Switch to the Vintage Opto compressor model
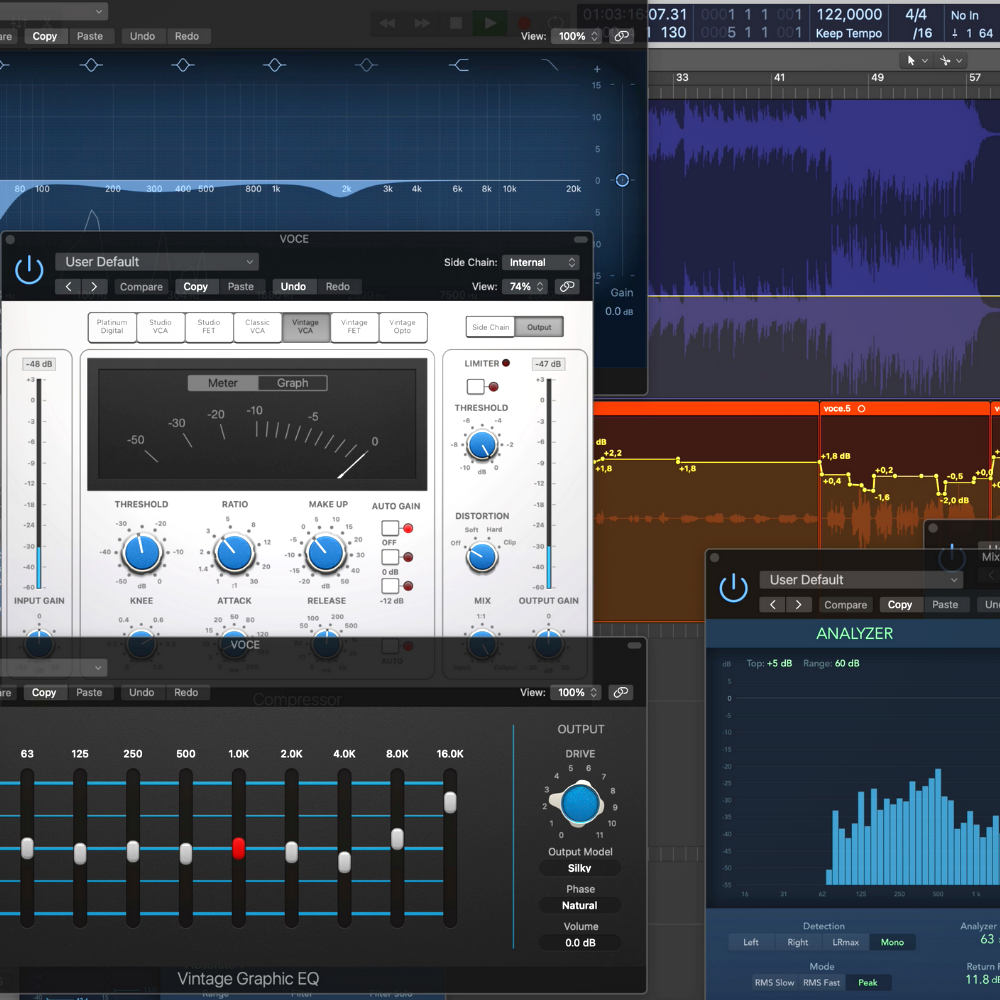This screenshot has height=1000, width=1000. [x=402, y=327]
